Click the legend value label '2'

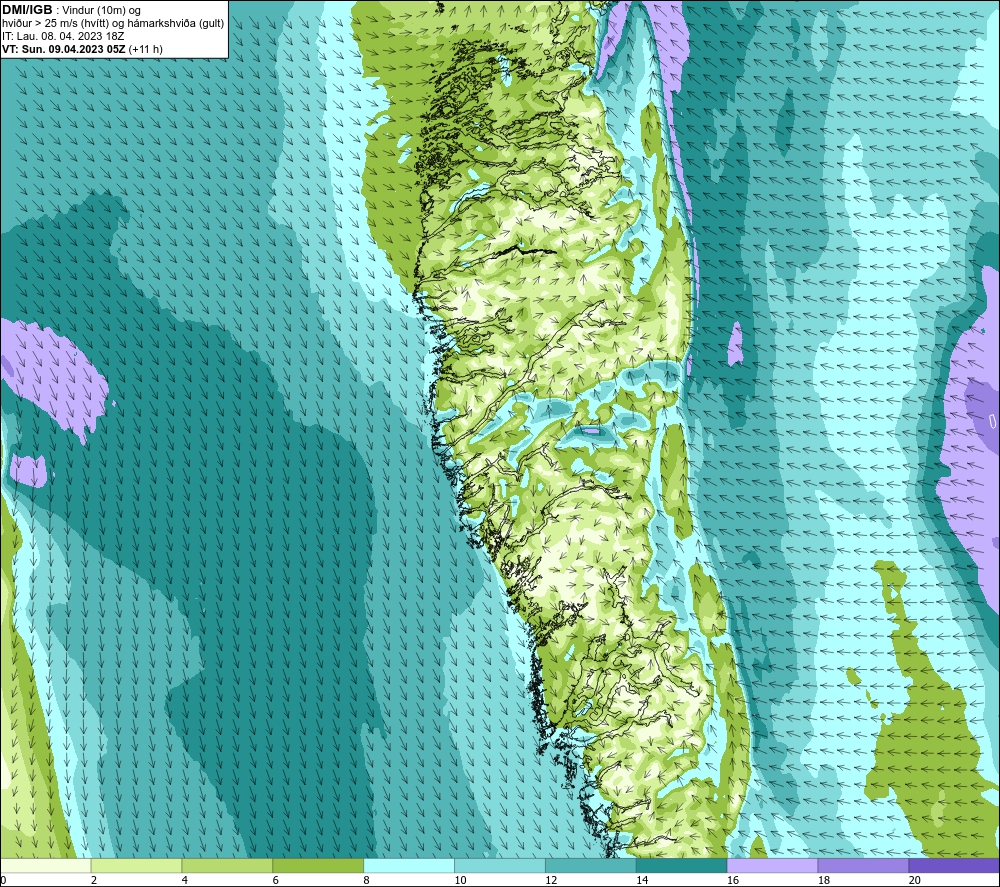tap(94, 880)
